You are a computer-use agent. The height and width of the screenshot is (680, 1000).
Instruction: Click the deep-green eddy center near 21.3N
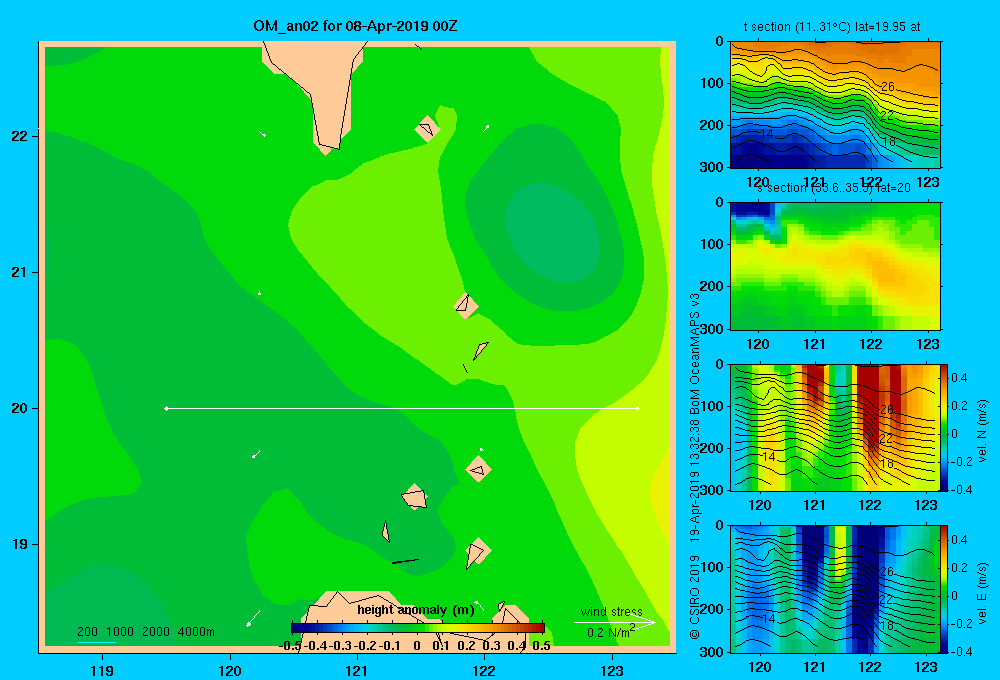[x=552, y=233]
